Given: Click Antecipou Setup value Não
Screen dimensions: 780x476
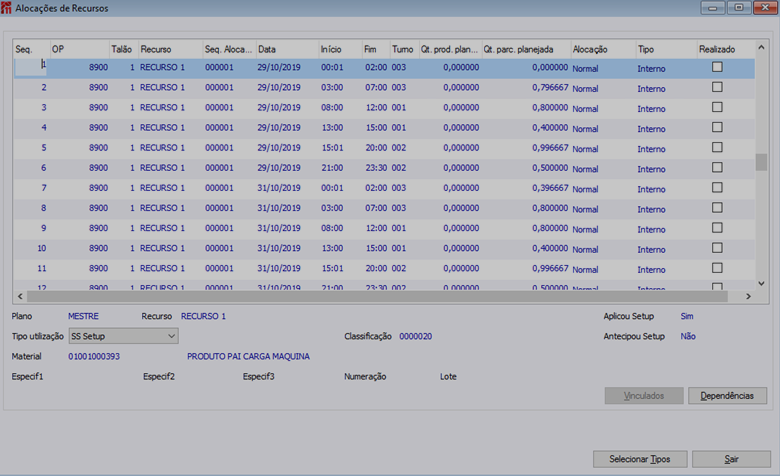Looking at the screenshot, I should click(688, 336).
